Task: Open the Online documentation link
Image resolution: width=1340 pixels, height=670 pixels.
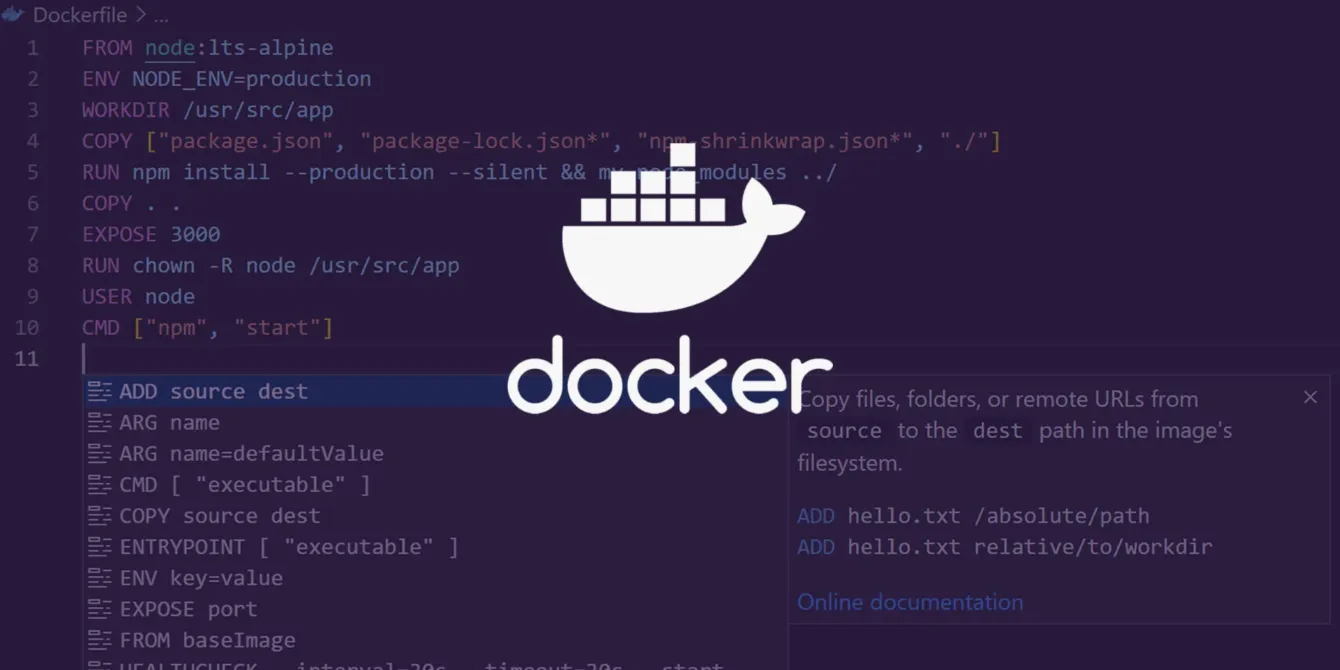Action: click(910, 601)
